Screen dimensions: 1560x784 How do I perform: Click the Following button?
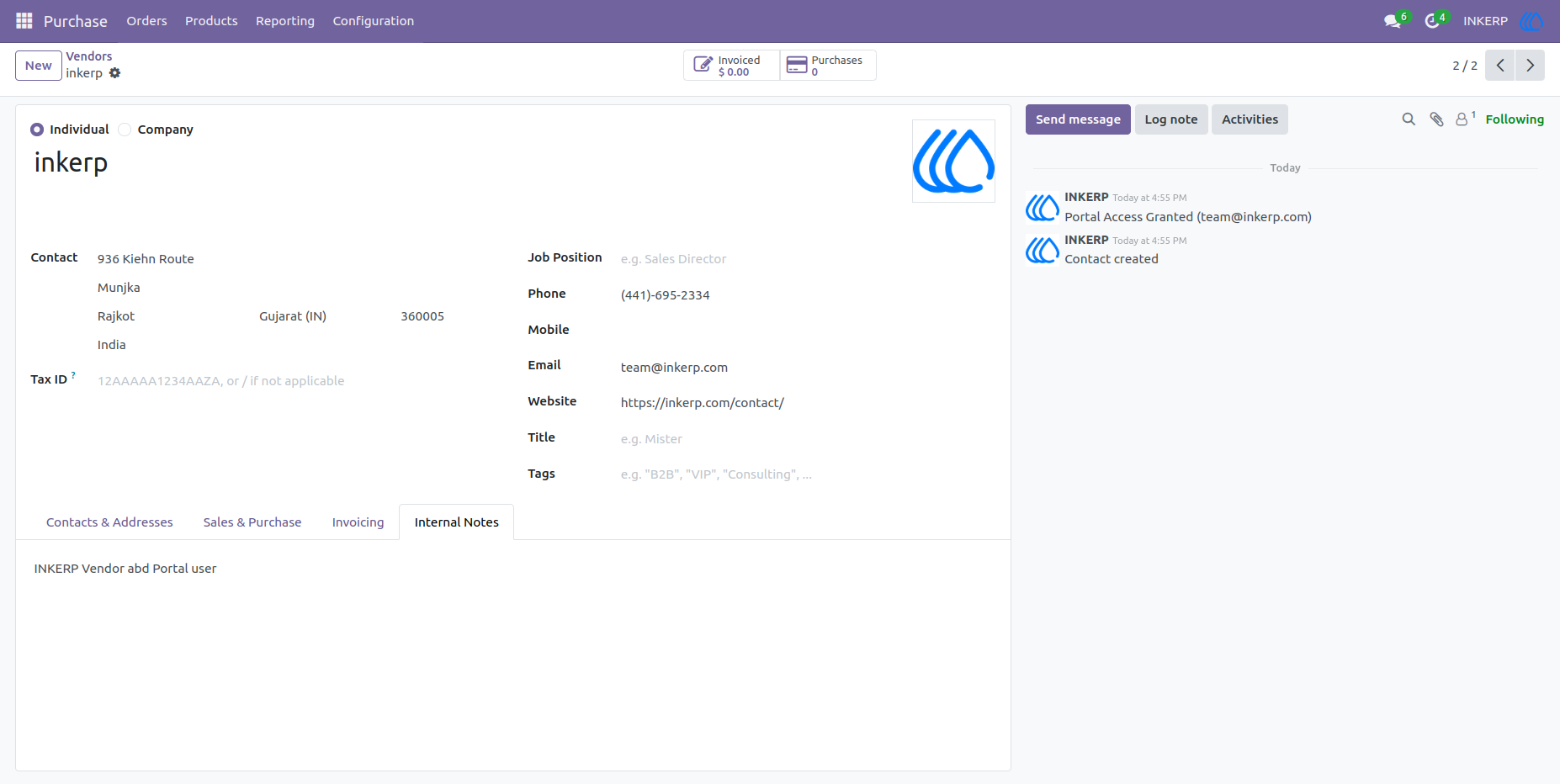click(1515, 119)
